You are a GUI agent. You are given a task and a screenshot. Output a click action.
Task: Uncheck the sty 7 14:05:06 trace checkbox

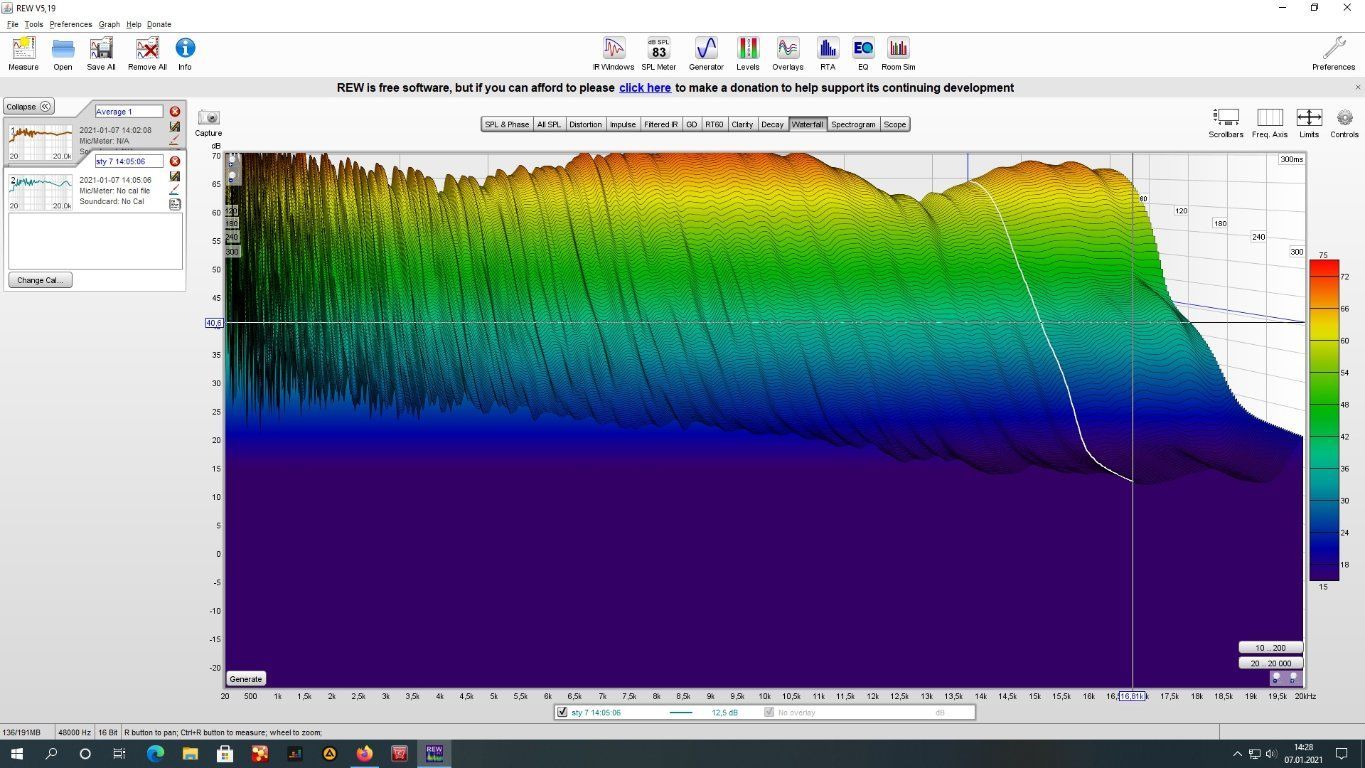point(563,713)
